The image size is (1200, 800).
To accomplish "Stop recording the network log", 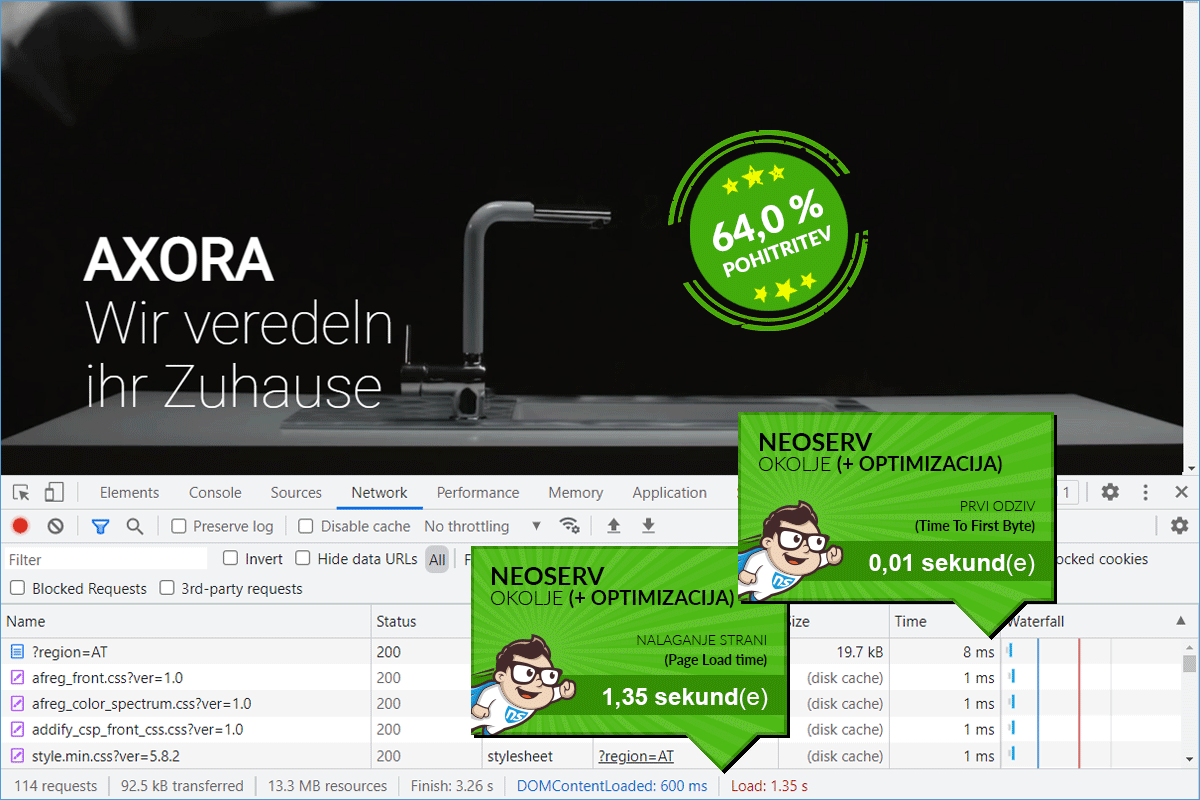I will click(x=20, y=526).
